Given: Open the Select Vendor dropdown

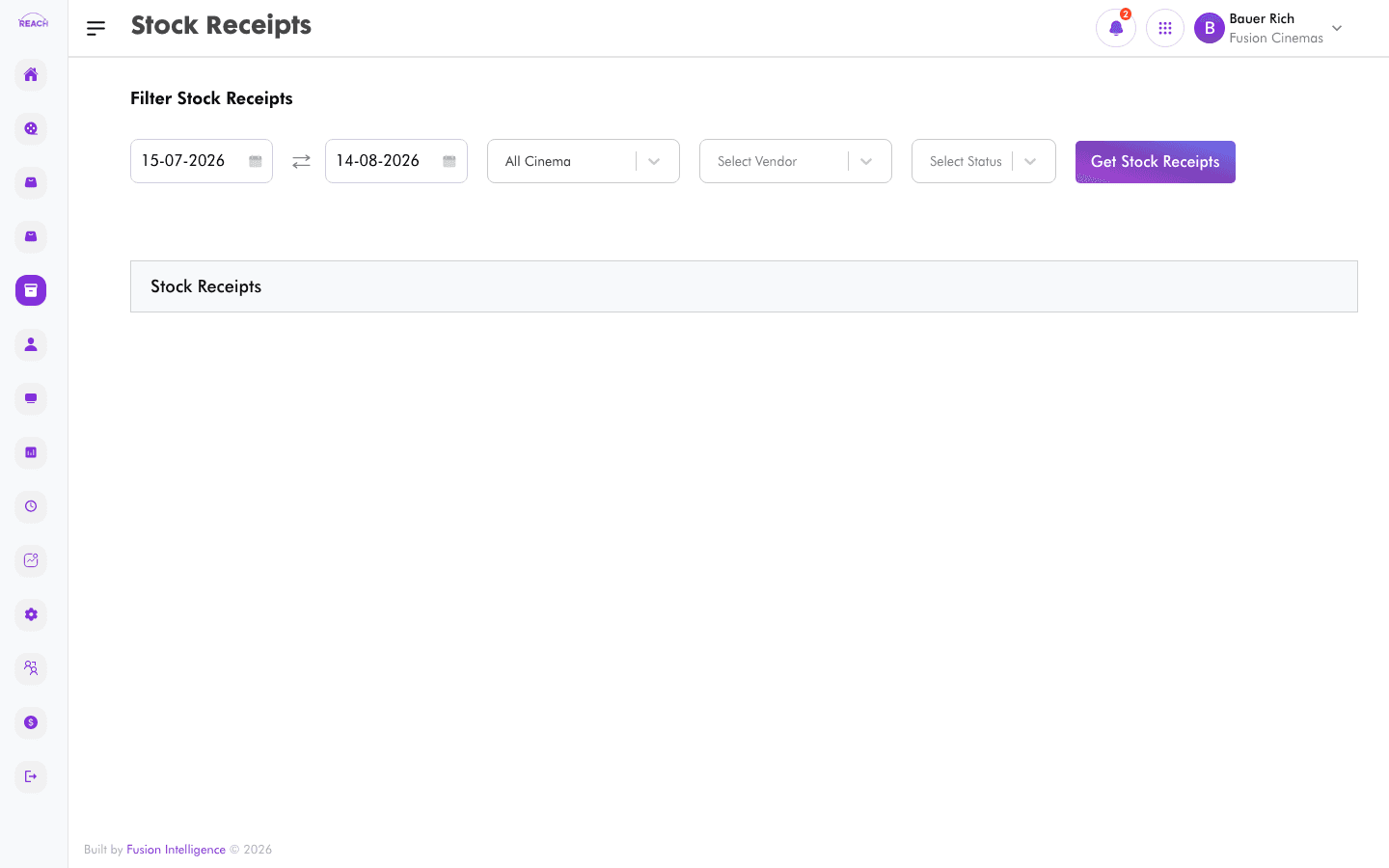Looking at the screenshot, I should pos(796,161).
